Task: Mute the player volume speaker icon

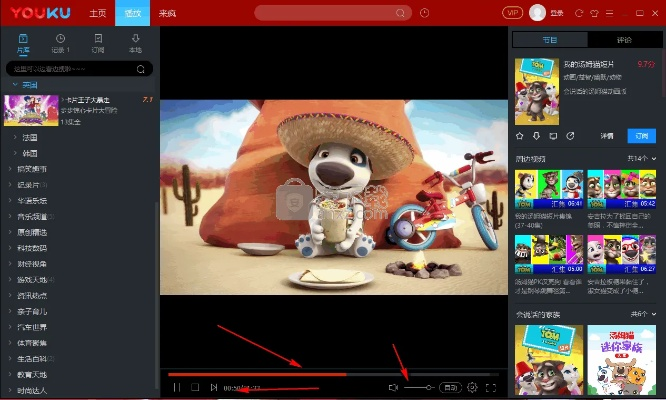Action: pos(393,387)
